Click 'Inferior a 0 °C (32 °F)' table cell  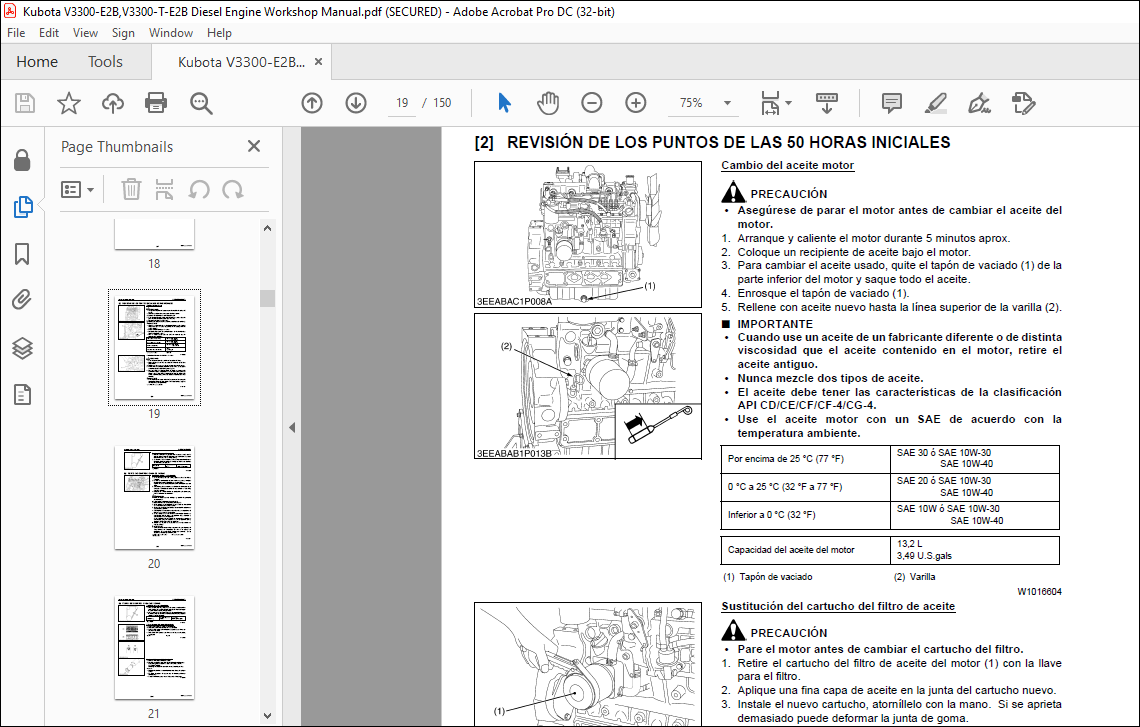tap(806, 515)
